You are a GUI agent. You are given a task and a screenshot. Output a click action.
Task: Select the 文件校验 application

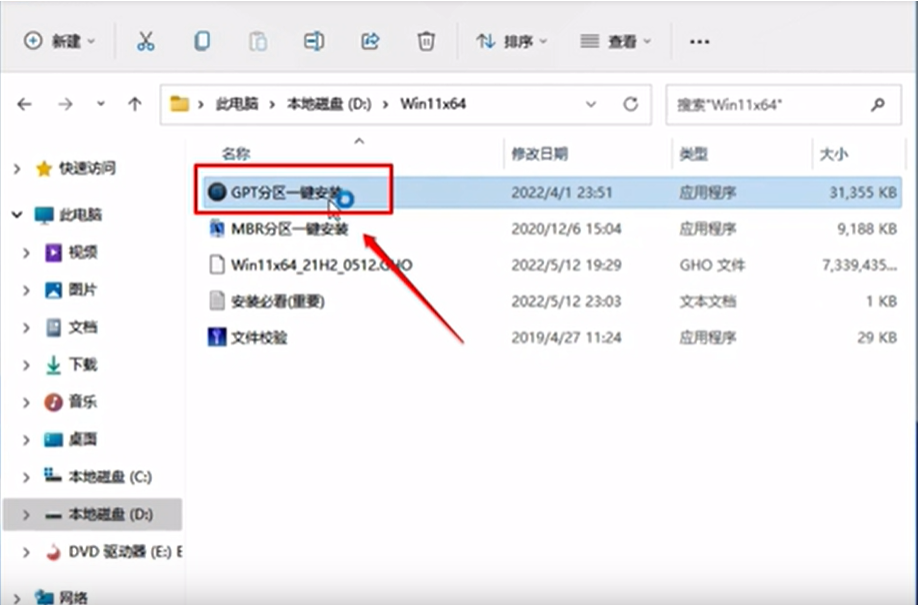tap(553, 337)
